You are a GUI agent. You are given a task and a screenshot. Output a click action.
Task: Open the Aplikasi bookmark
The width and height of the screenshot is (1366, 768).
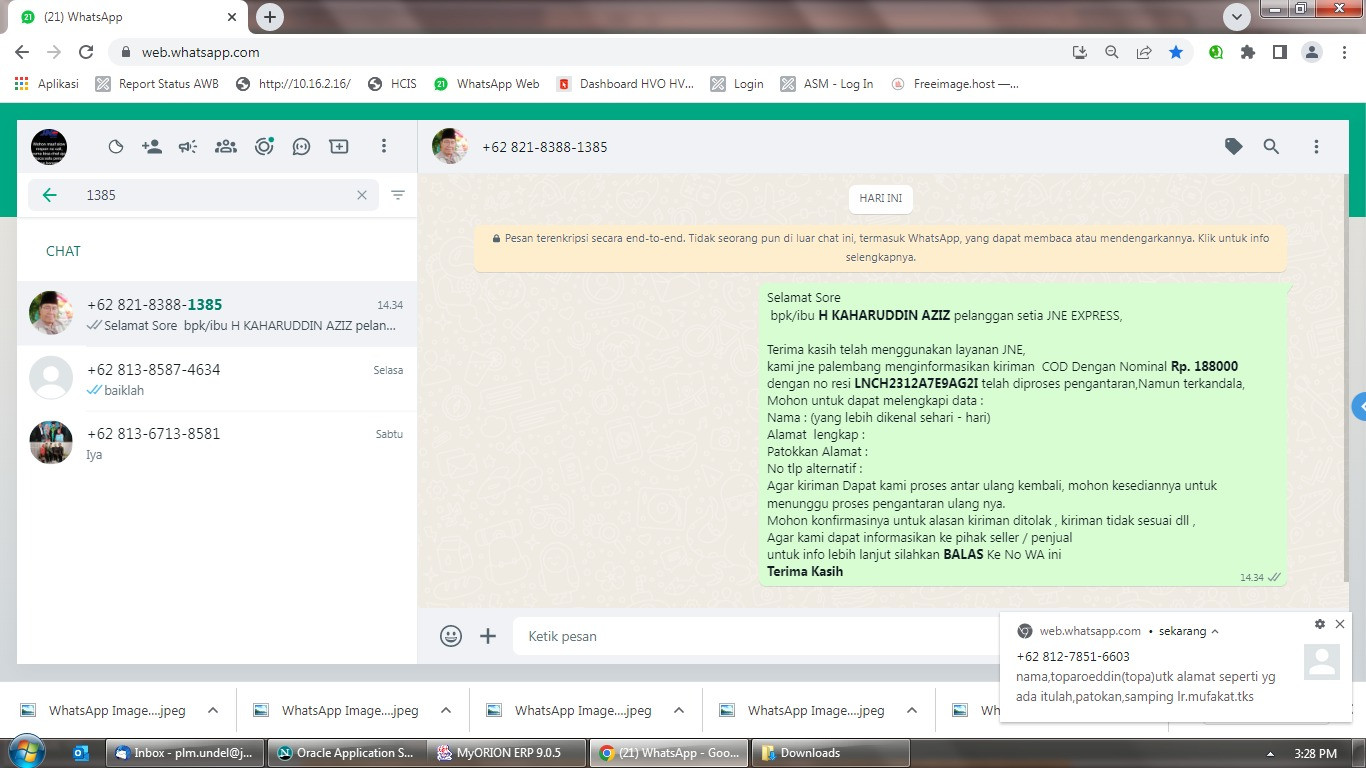click(x=47, y=84)
